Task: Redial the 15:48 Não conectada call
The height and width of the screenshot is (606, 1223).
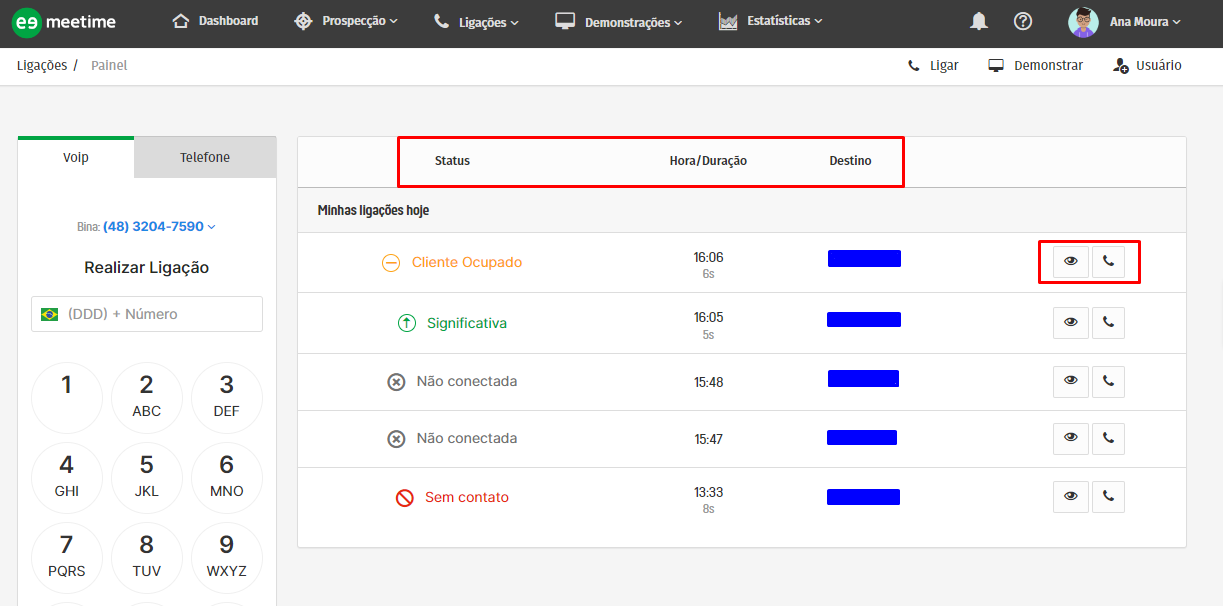Action: tap(1108, 381)
